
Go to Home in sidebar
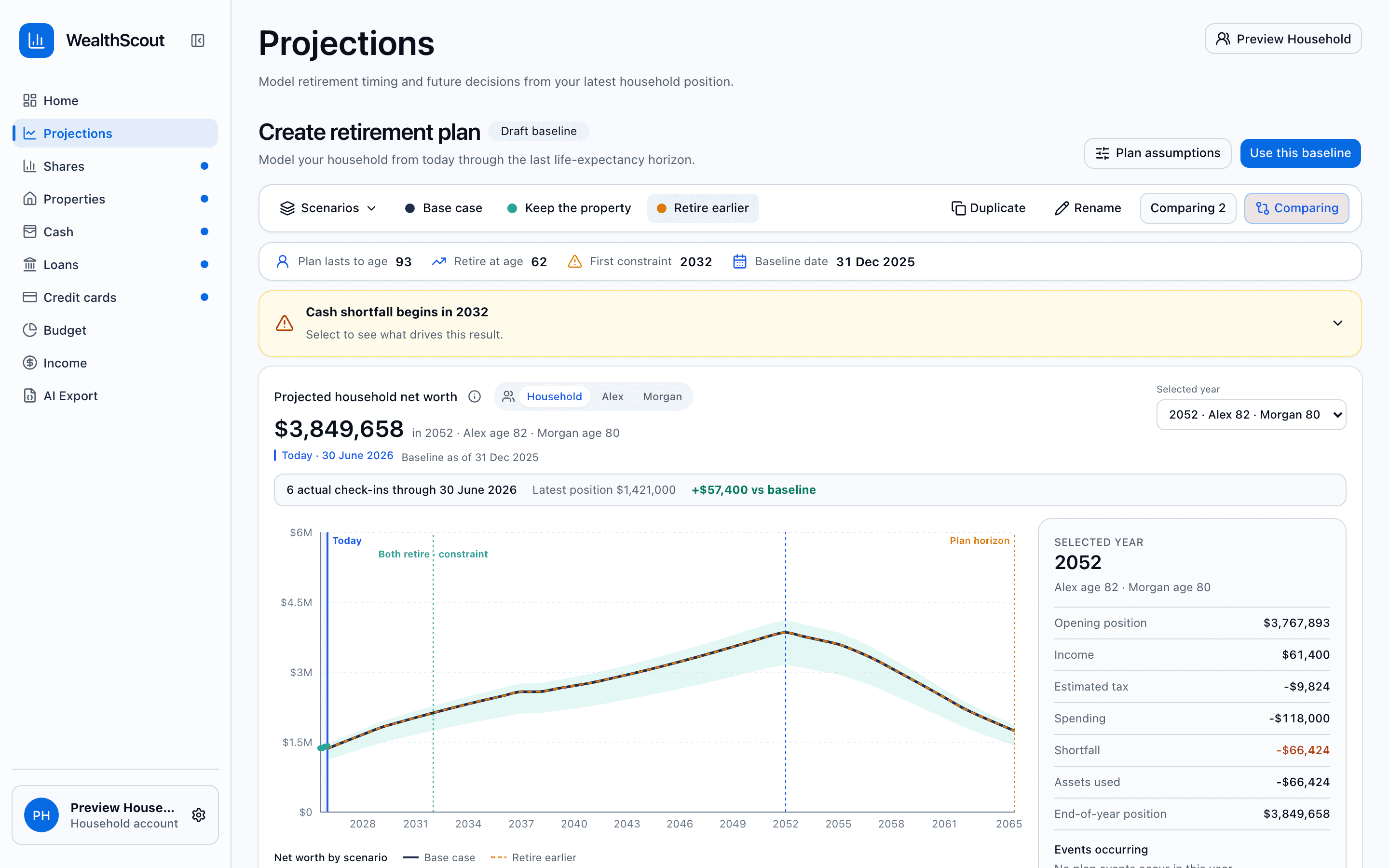pyautogui.click(x=115, y=100)
